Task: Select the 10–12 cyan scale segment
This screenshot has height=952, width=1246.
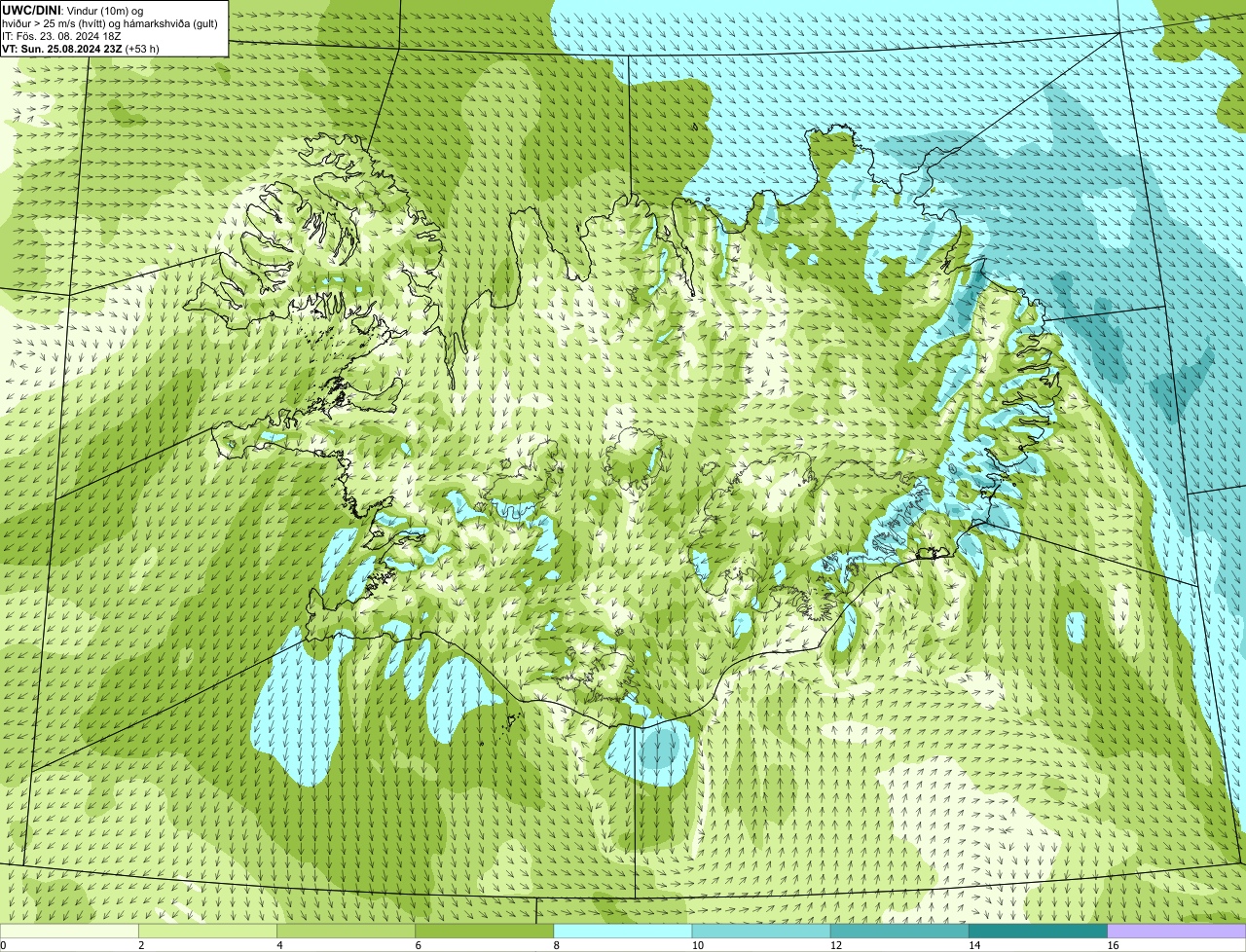Action: (x=761, y=932)
